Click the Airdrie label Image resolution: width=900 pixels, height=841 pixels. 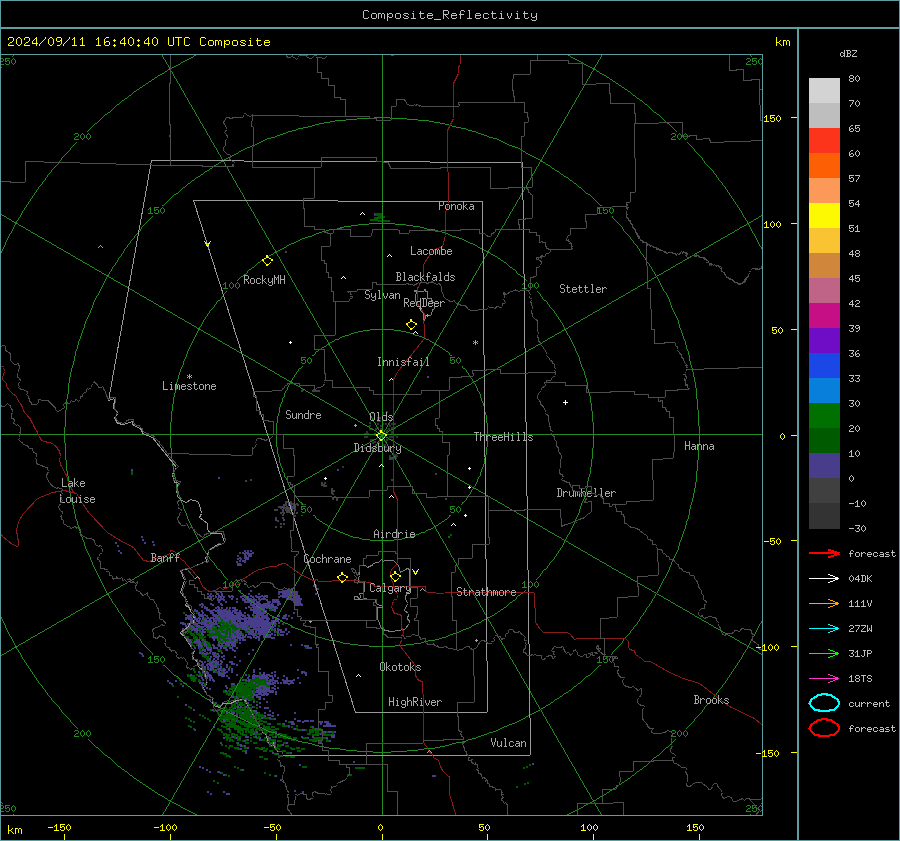pyautogui.click(x=394, y=534)
